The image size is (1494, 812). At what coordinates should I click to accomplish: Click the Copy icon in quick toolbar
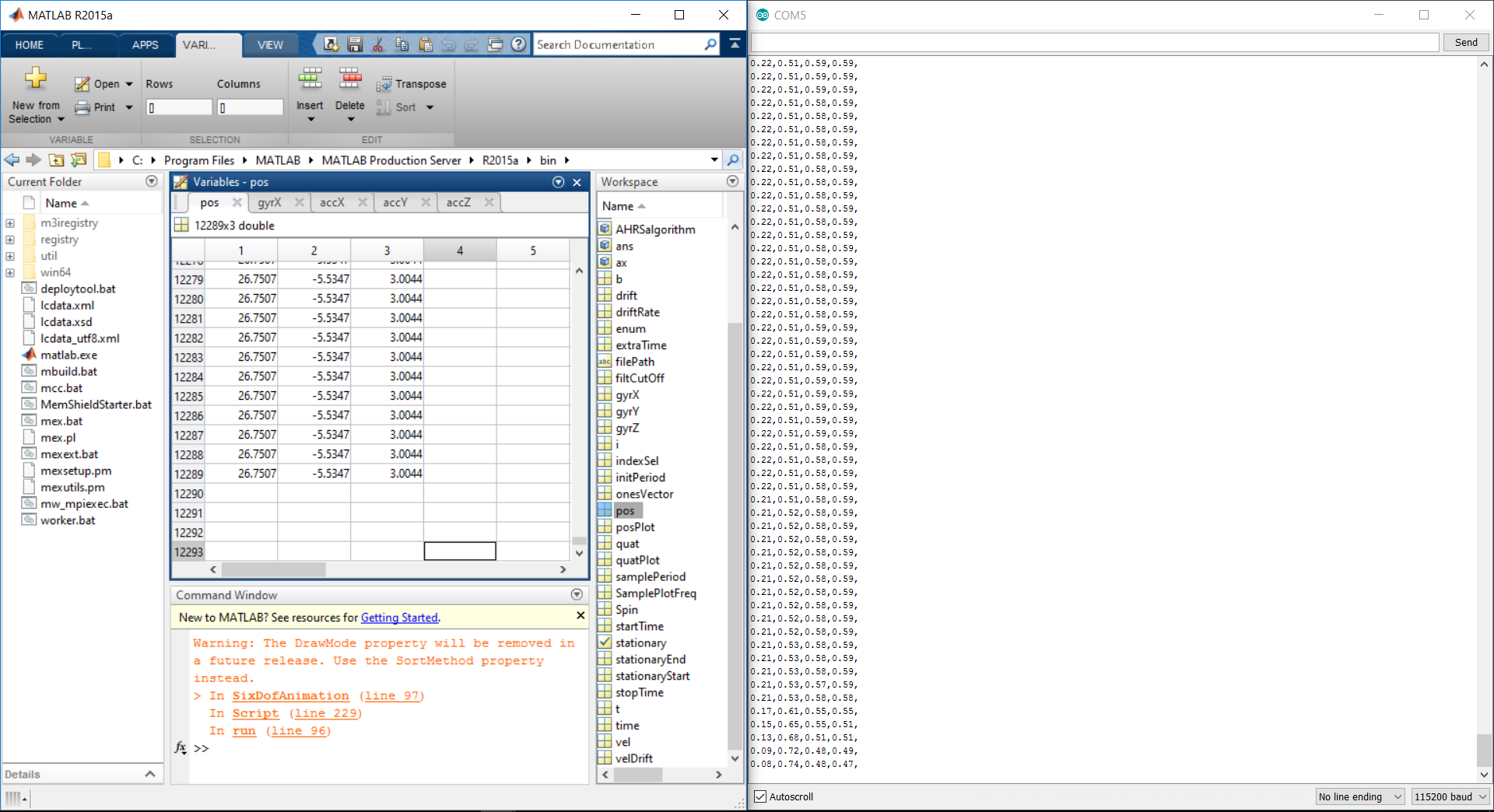pyautogui.click(x=402, y=44)
